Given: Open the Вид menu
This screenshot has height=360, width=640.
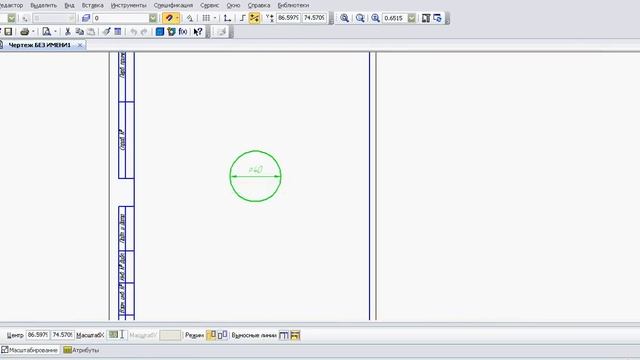Looking at the screenshot, I should 69,6.
